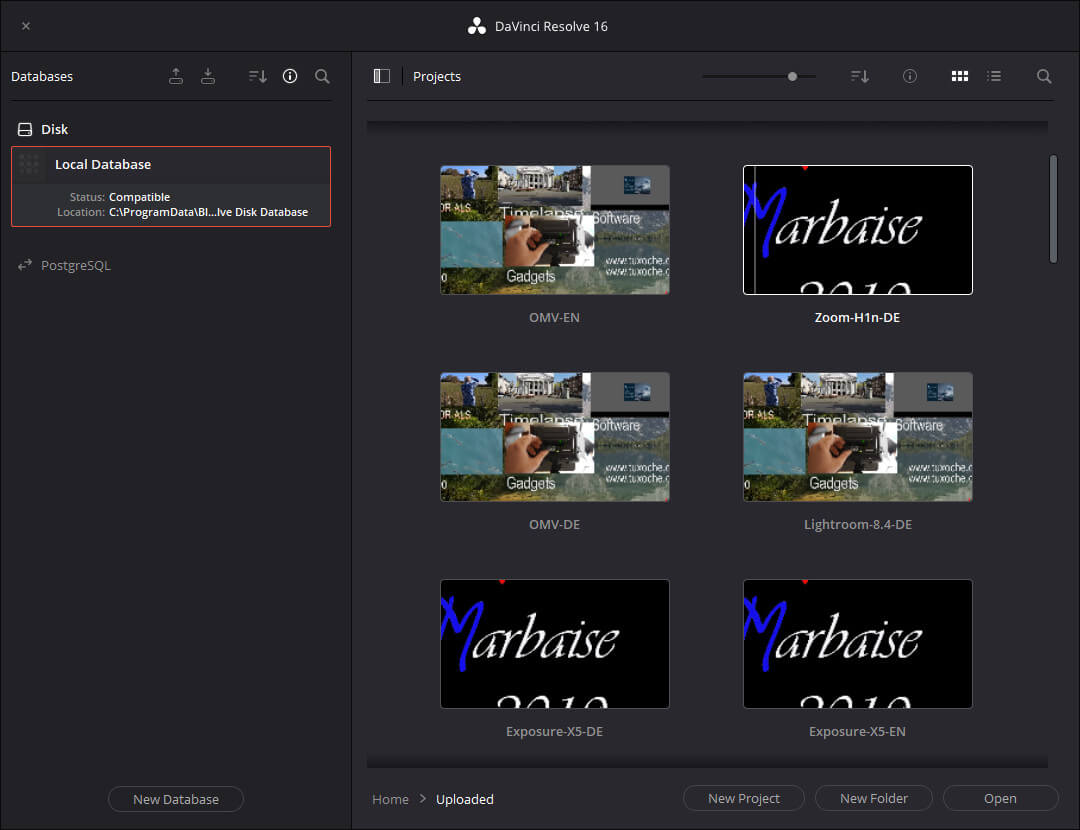Click the Open button

(x=1000, y=798)
